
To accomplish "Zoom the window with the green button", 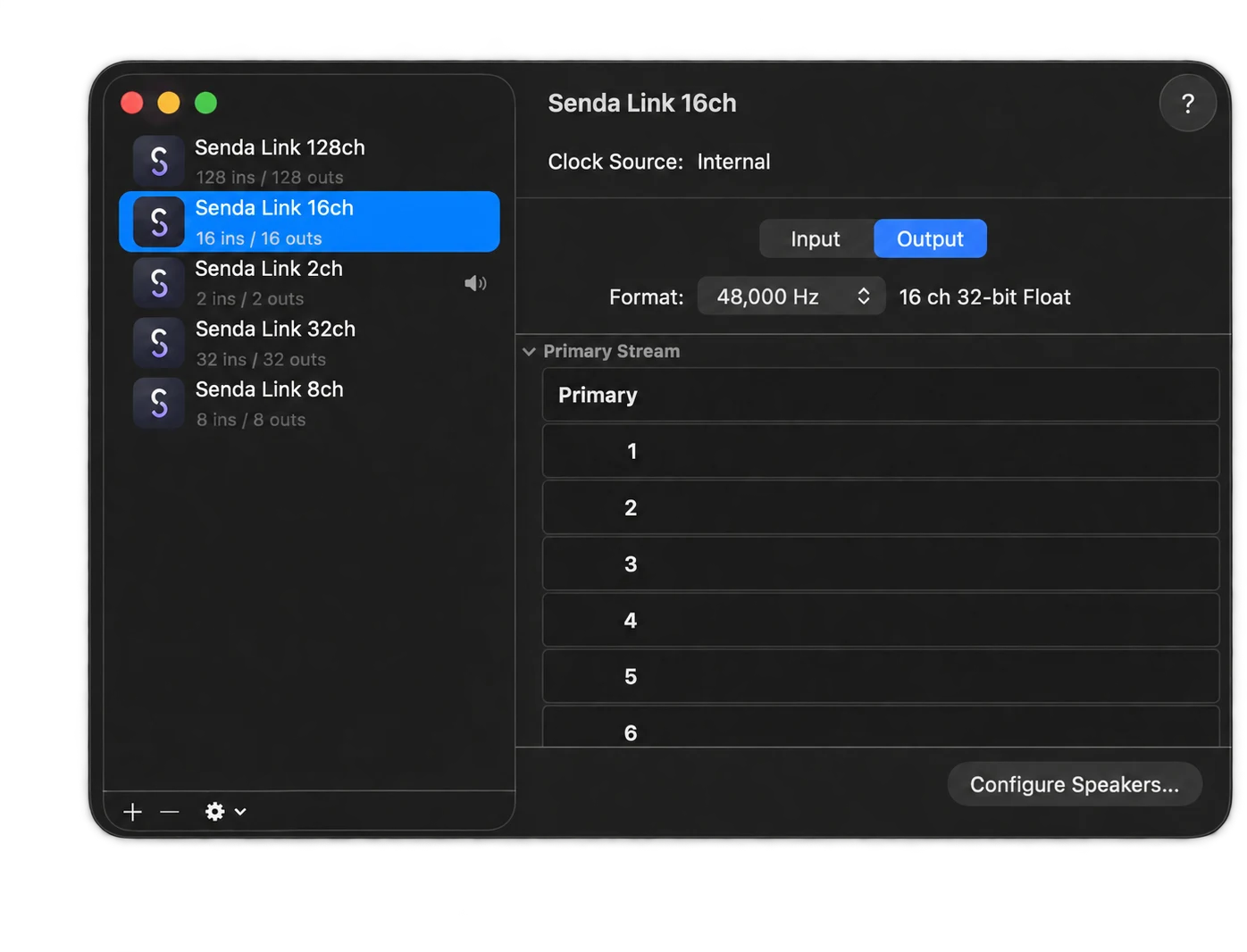I will 205,103.
